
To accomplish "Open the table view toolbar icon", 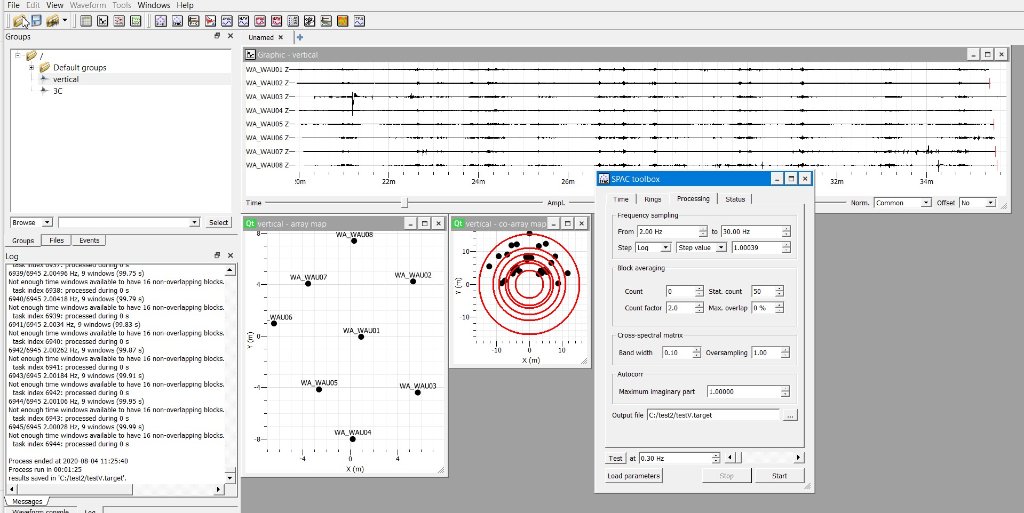I will click(x=86, y=20).
